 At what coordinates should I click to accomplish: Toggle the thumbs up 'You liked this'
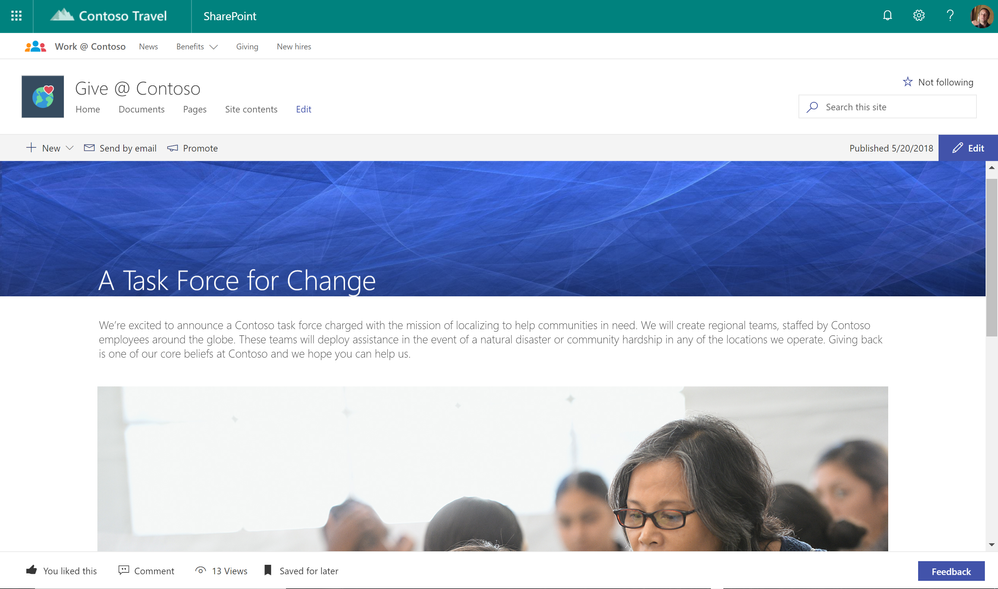[x=31, y=570]
